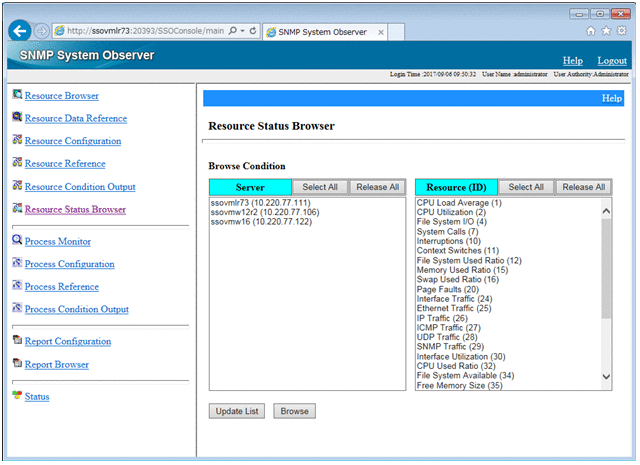Click the Process Monitor magnifier icon

tap(17, 241)
